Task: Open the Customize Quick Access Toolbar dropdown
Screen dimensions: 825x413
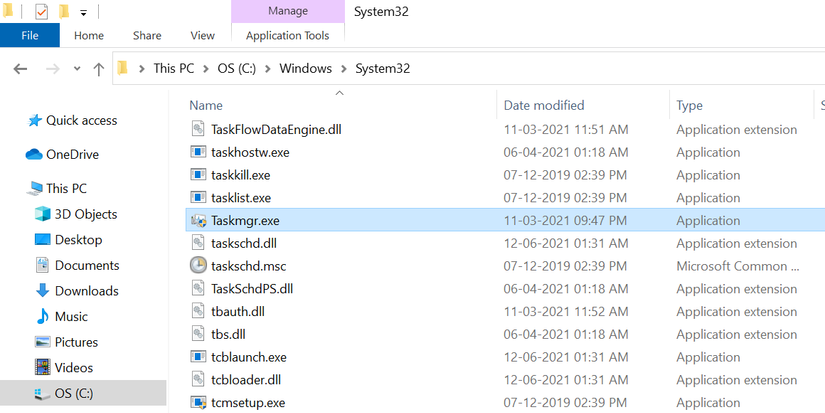Action: pyautogui.click(x=82, y=13)
